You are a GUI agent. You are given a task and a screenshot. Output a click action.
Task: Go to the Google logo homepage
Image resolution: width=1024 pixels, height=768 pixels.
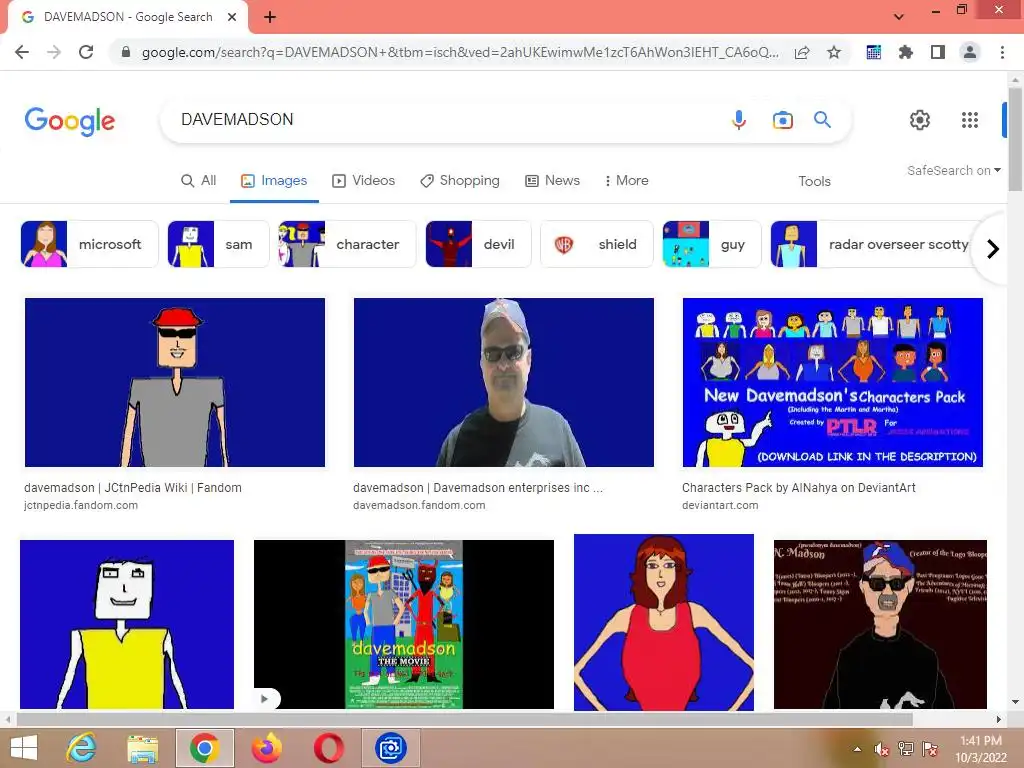tap(70, 121)
